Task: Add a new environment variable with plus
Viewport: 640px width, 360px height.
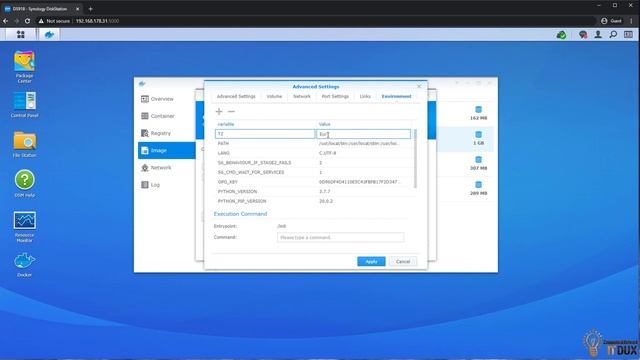Action: tap(219, 111)
